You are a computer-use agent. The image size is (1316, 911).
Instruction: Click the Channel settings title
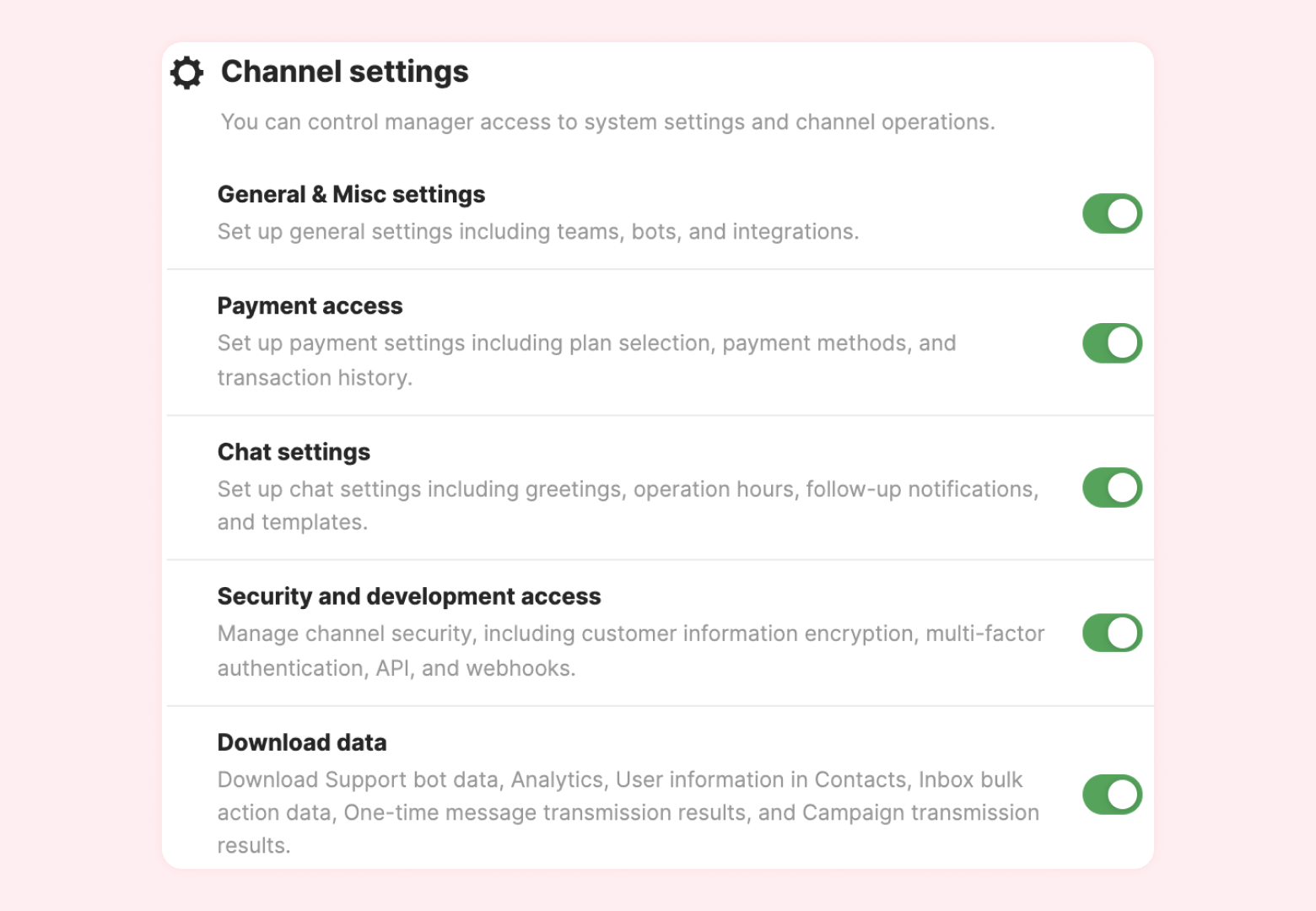[x=344, y=72]
